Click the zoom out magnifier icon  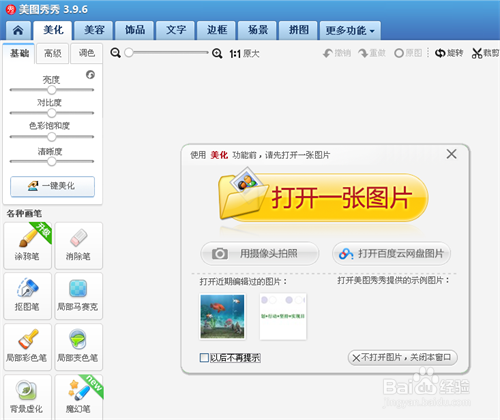(x=115, y=53)
